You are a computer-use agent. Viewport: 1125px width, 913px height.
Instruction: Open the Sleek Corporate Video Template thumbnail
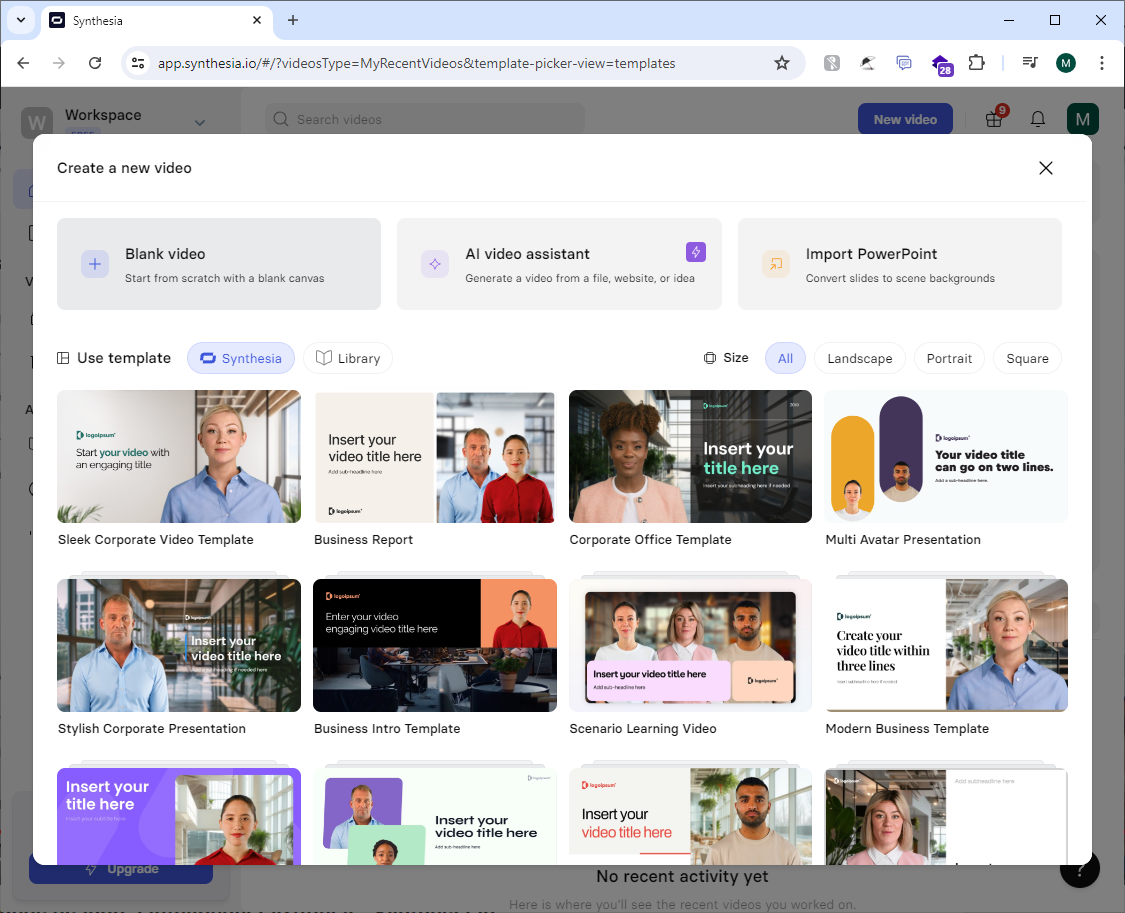click(x=179, y=456)
